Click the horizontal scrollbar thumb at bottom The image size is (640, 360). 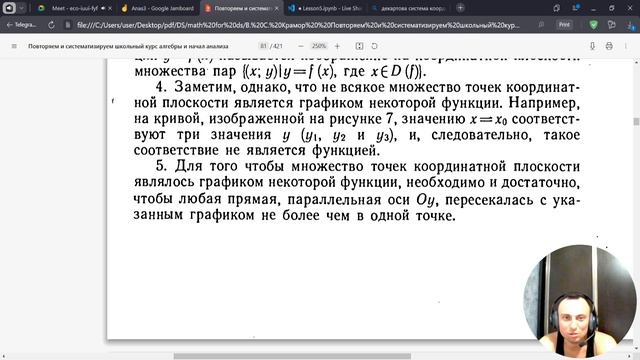pos(292,356)
